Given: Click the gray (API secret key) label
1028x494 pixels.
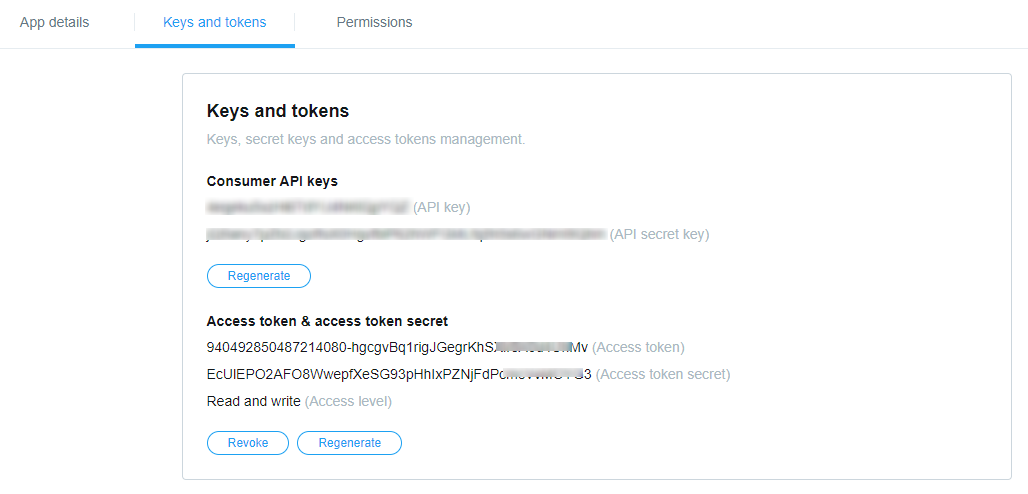Looking at the screenshot, I should tap(660, 234).
